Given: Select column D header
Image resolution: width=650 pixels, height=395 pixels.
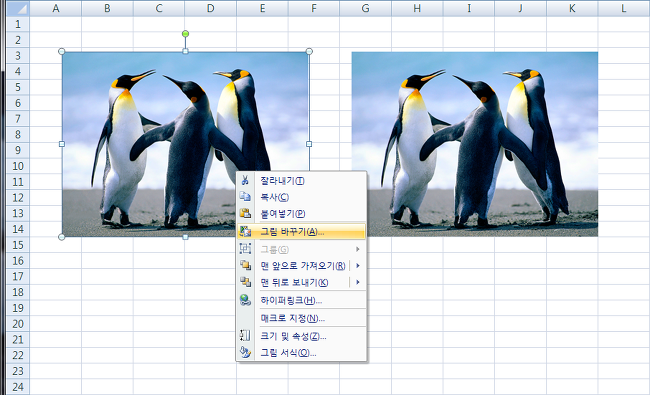Looking at the screenshot, I should (x=211, y=8).
